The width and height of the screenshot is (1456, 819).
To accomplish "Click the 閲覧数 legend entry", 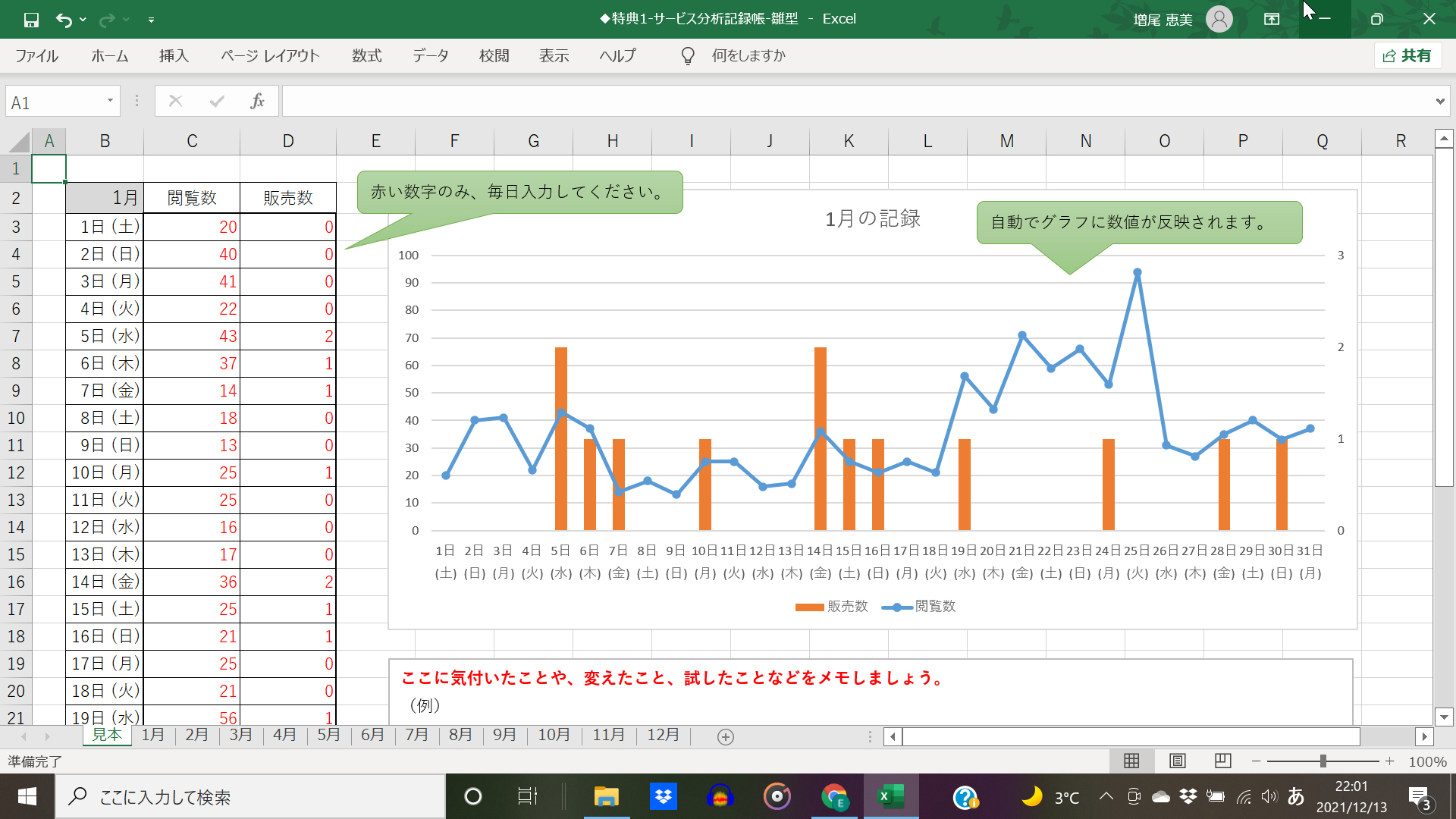I will point(918,607).
